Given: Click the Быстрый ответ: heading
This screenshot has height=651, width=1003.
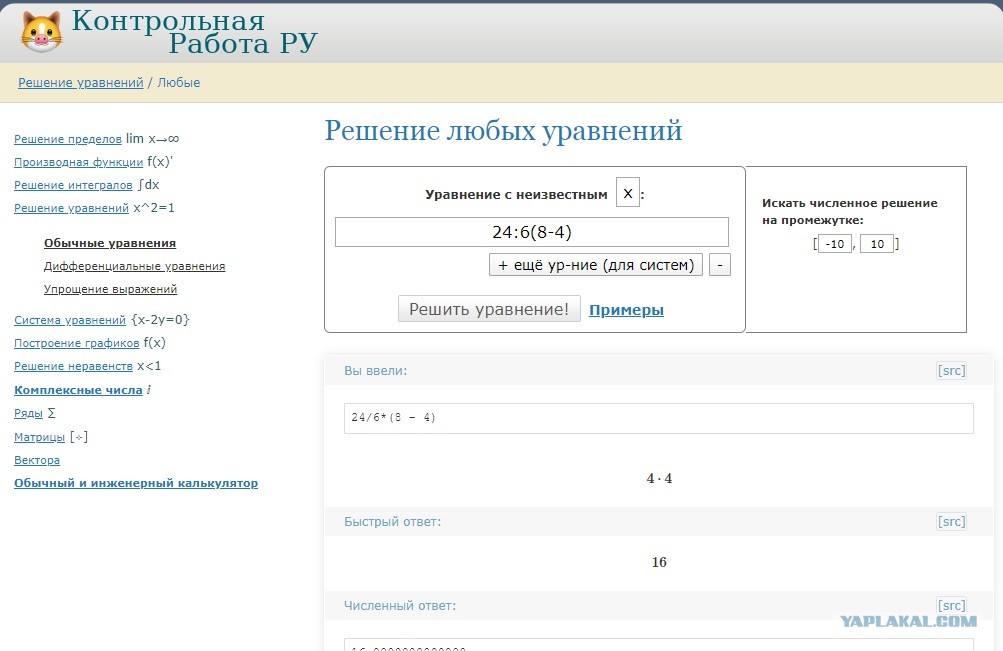Looking at the screenshot, I should coord(393,521).
